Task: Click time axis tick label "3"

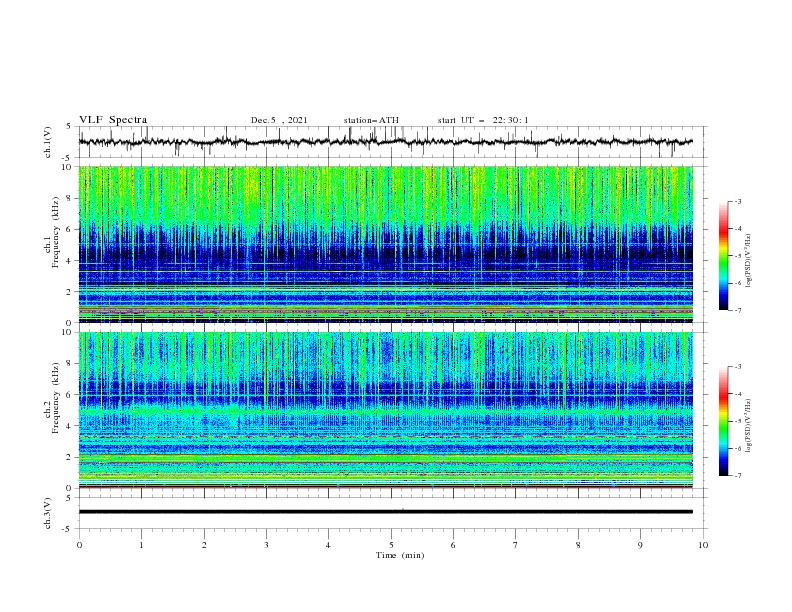Action: point(266,545)
